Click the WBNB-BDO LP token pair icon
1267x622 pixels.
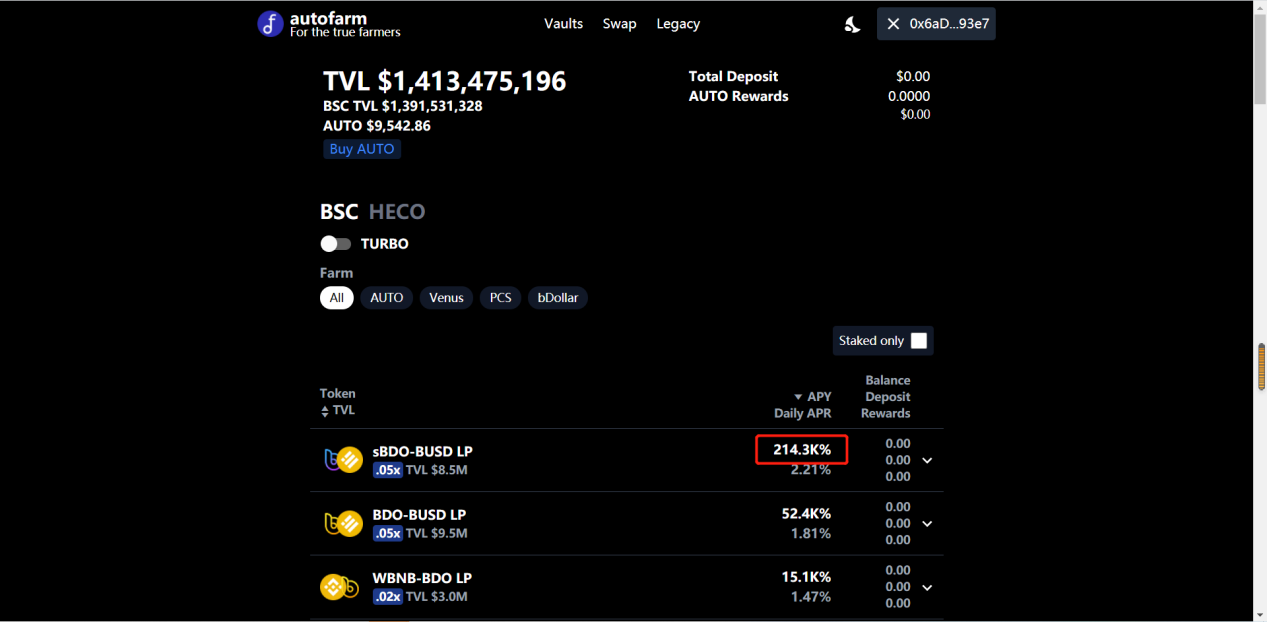click(x=339, y=587)
